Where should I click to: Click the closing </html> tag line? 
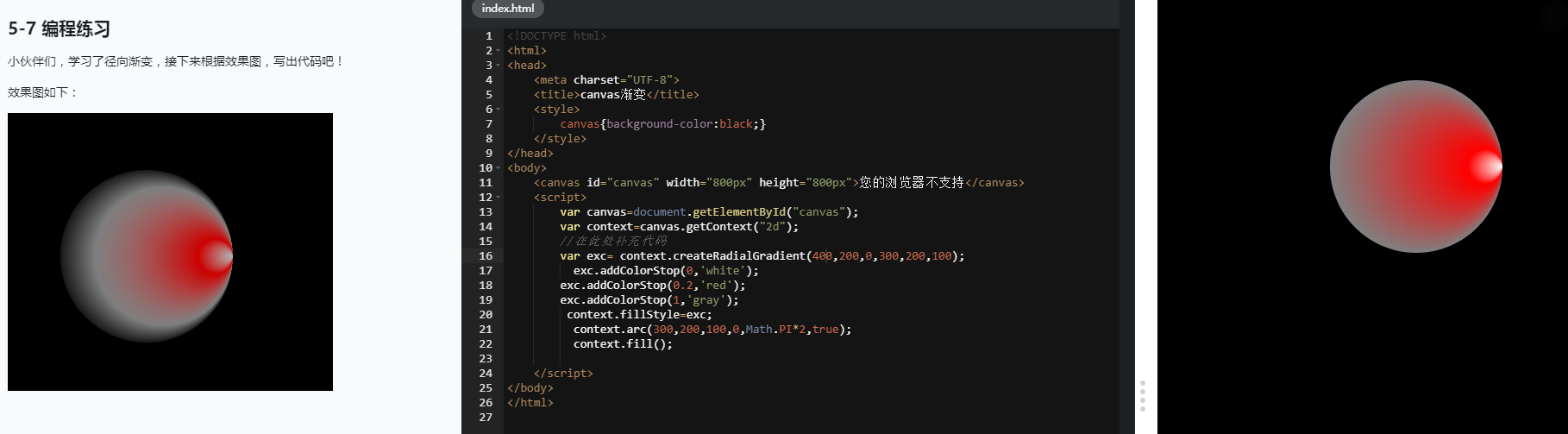click(530, 403)
